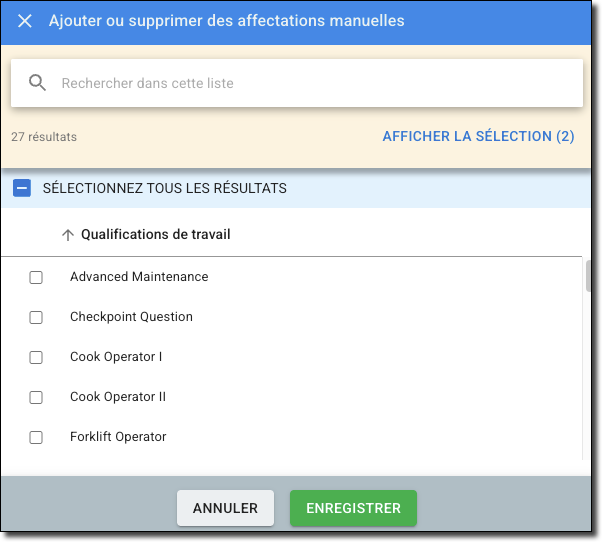The width and height of the screenshot is (602, 542).
Task: Check the Checkpoint Question checkbox
Action: point(36,317)
